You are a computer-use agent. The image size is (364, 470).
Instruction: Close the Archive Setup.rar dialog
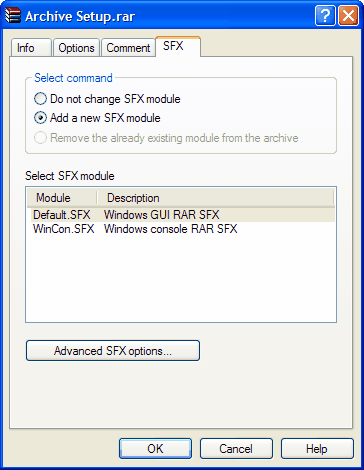click(x=348, y=15)
